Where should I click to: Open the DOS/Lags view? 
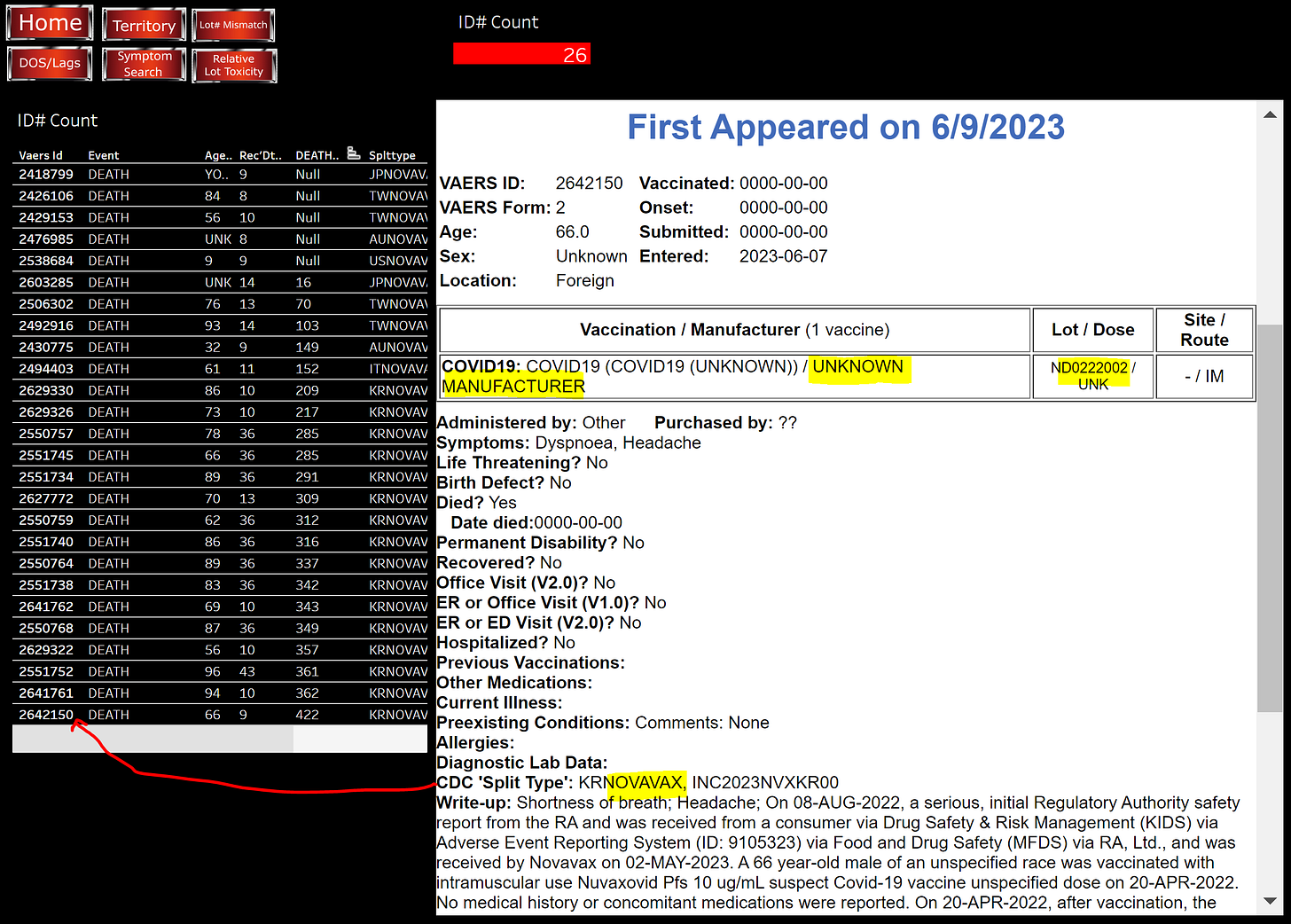(x=50, y=63)
